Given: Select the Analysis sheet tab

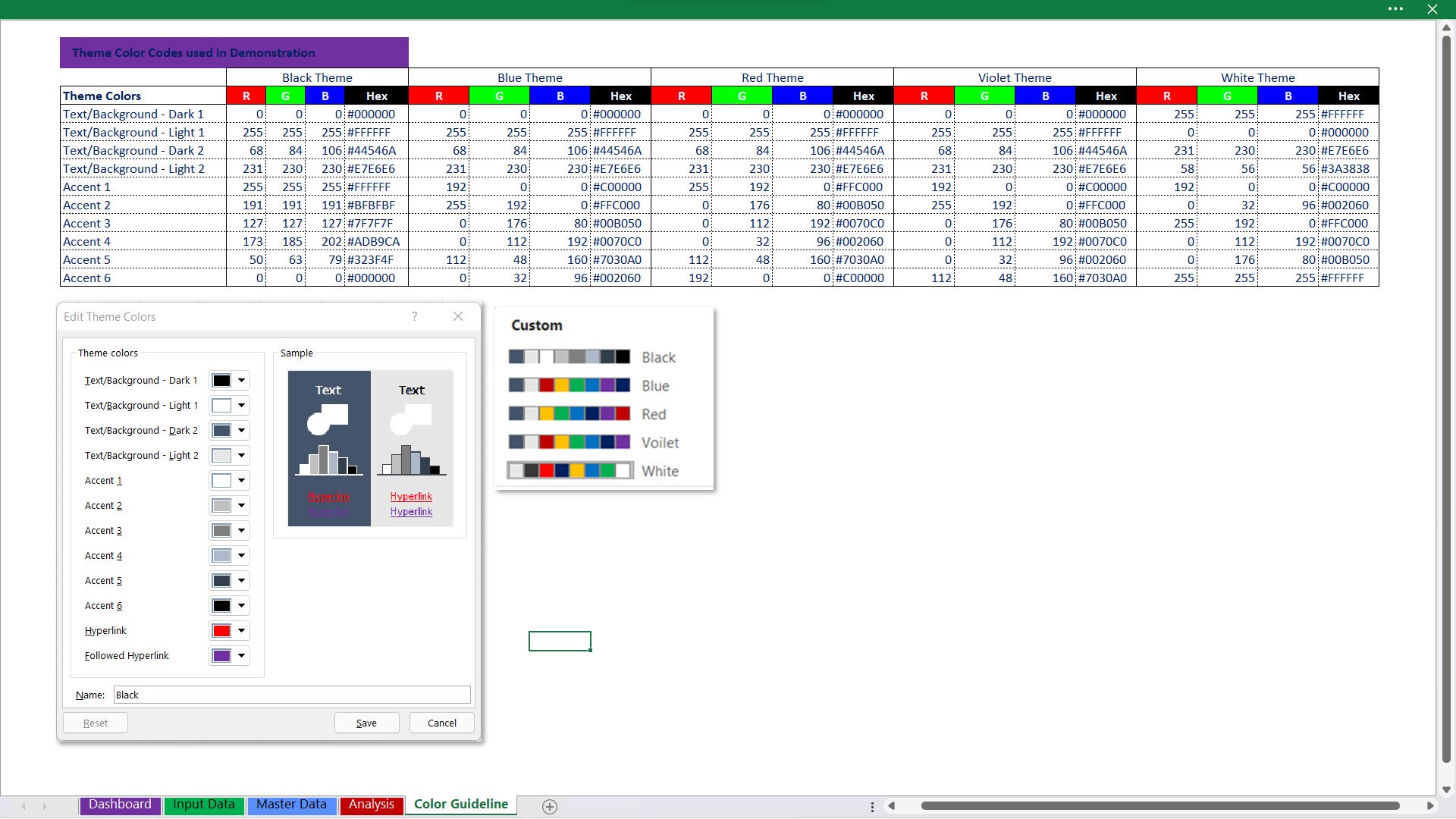Looking at the screenshot, I should point(371,805).
